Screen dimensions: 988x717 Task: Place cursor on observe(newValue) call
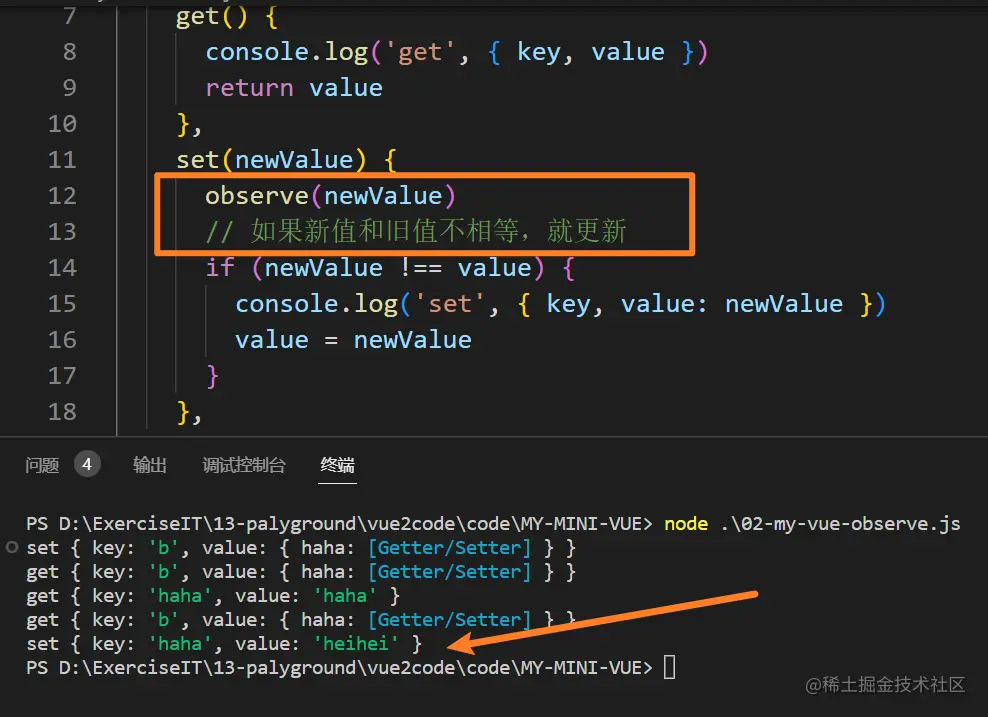coord(330,196)
